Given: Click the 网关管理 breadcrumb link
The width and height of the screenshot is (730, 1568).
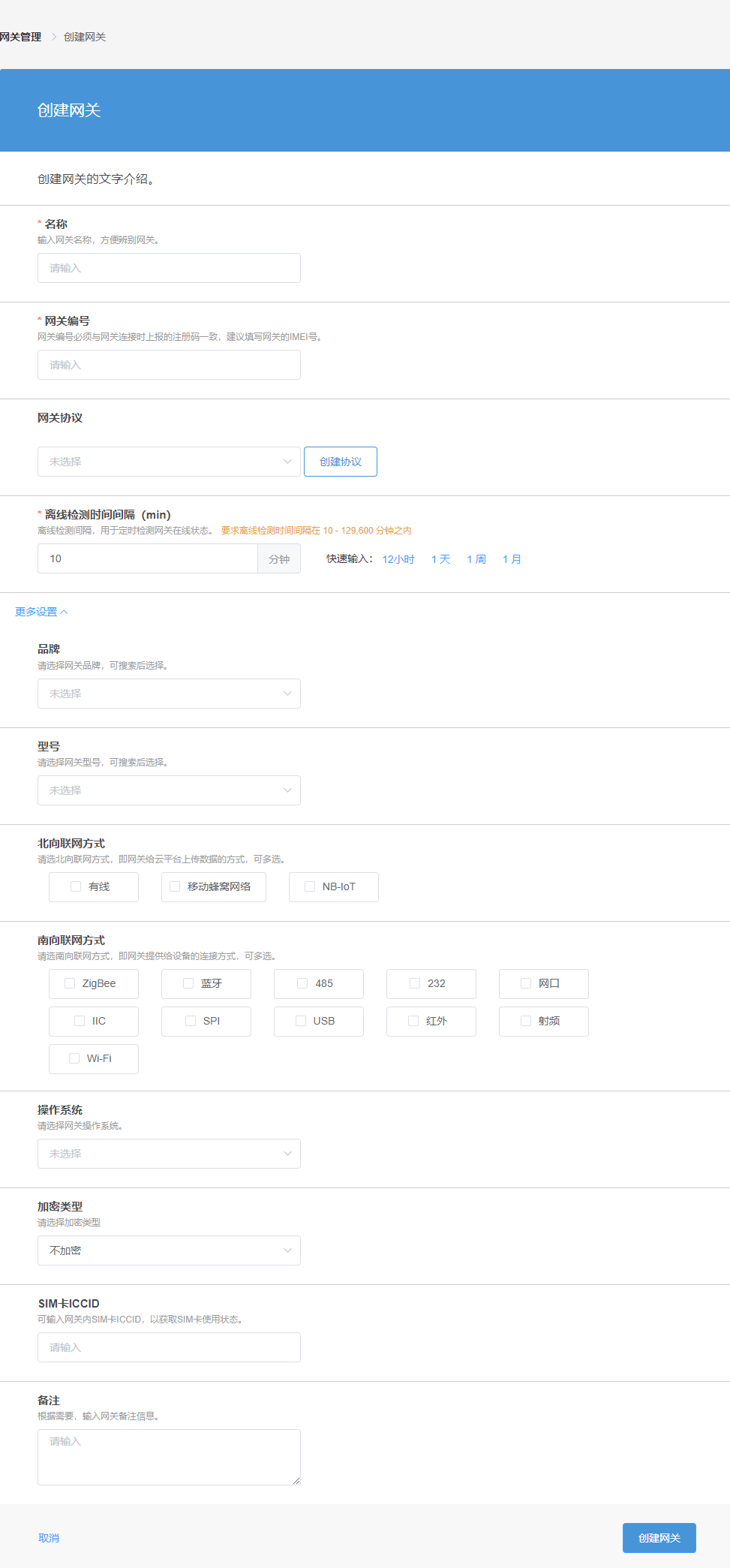Looking at the screenshot, I should coord(21,37).
